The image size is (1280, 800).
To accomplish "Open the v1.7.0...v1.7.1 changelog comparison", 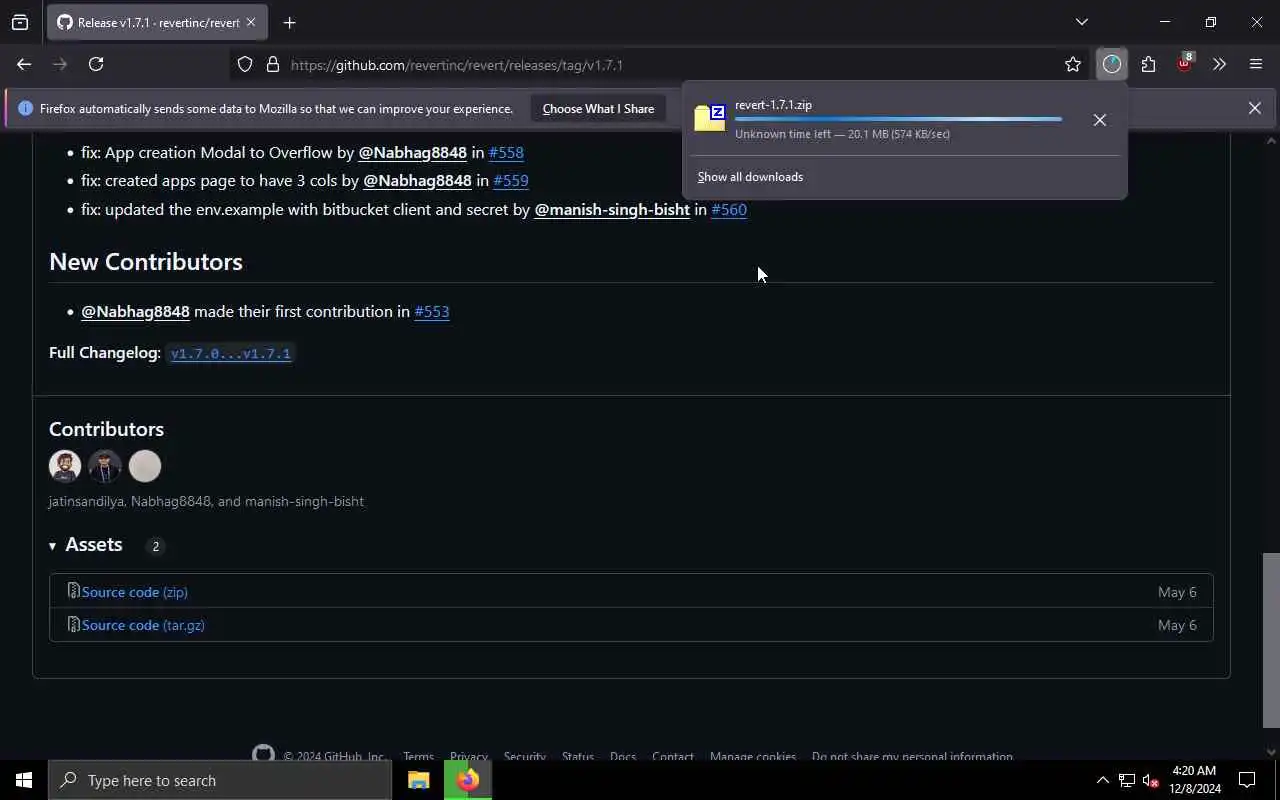I will 231,353.
